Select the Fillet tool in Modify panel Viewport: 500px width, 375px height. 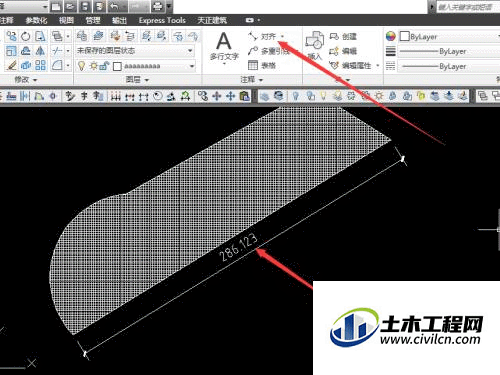pyautogui.click(x=57, y=65)
